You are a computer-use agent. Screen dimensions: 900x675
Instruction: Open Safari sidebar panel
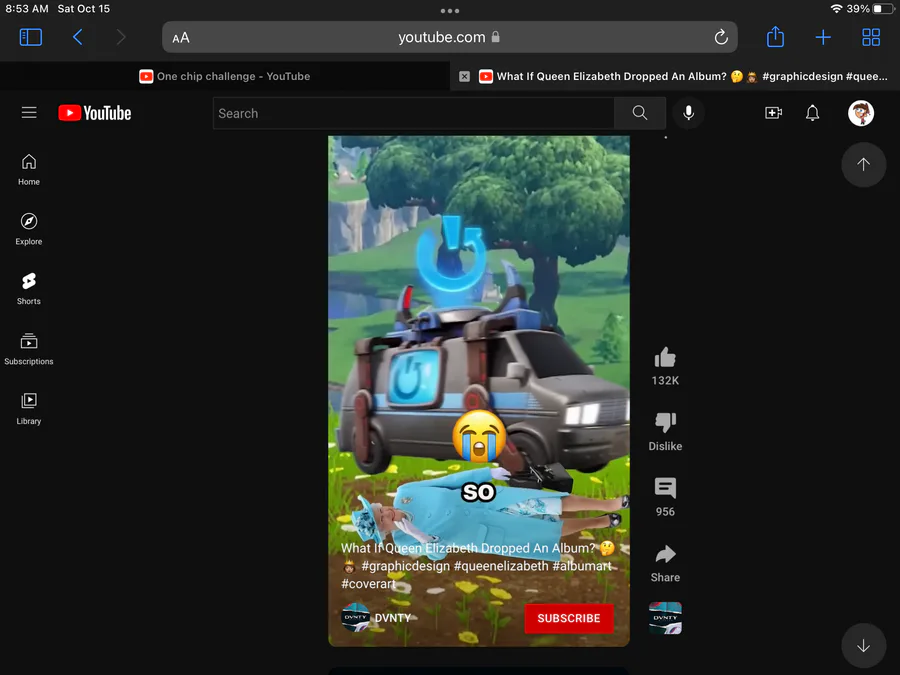point(30,37)
